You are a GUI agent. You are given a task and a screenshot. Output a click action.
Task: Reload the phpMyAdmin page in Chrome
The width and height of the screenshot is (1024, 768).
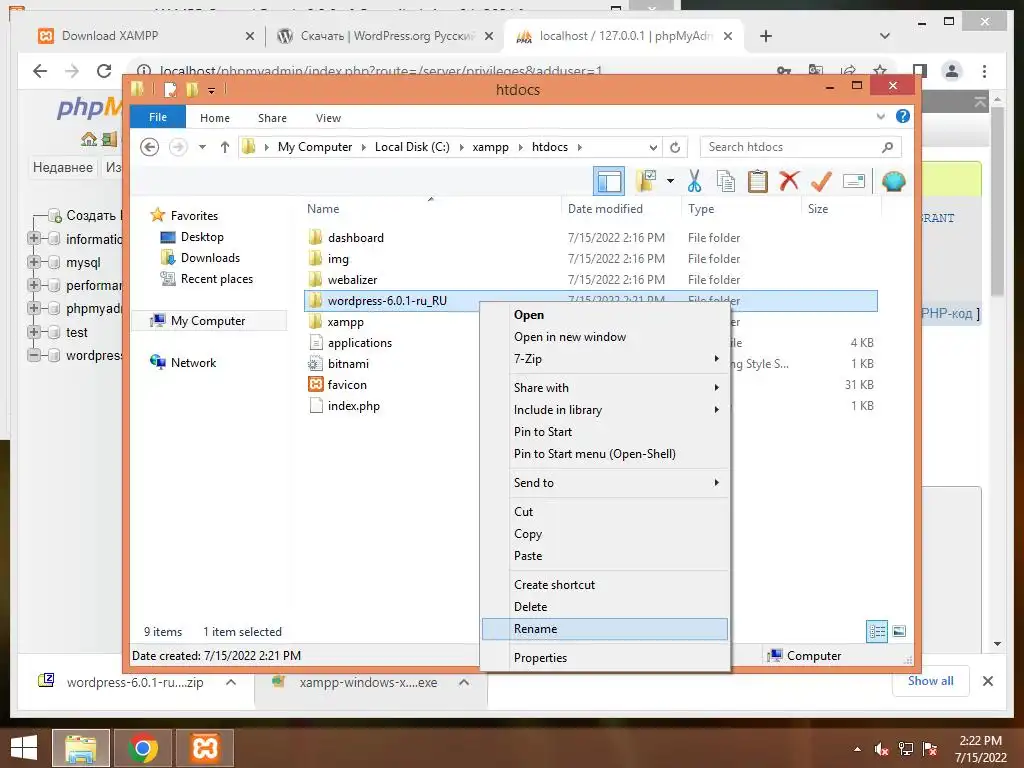click(104, 71)
